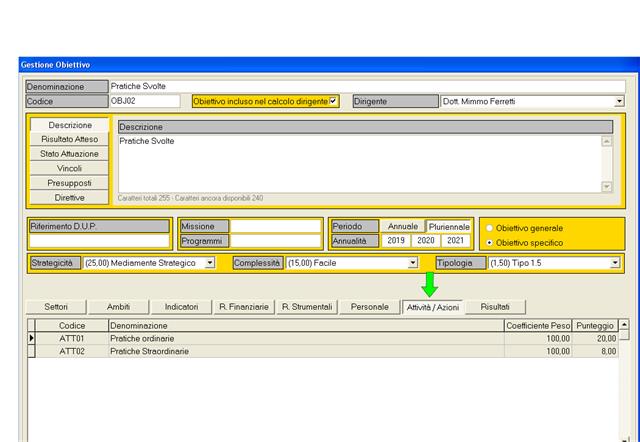Open the Dirigente dropdown list
640x442 pixels.
(x=618, y=101)
